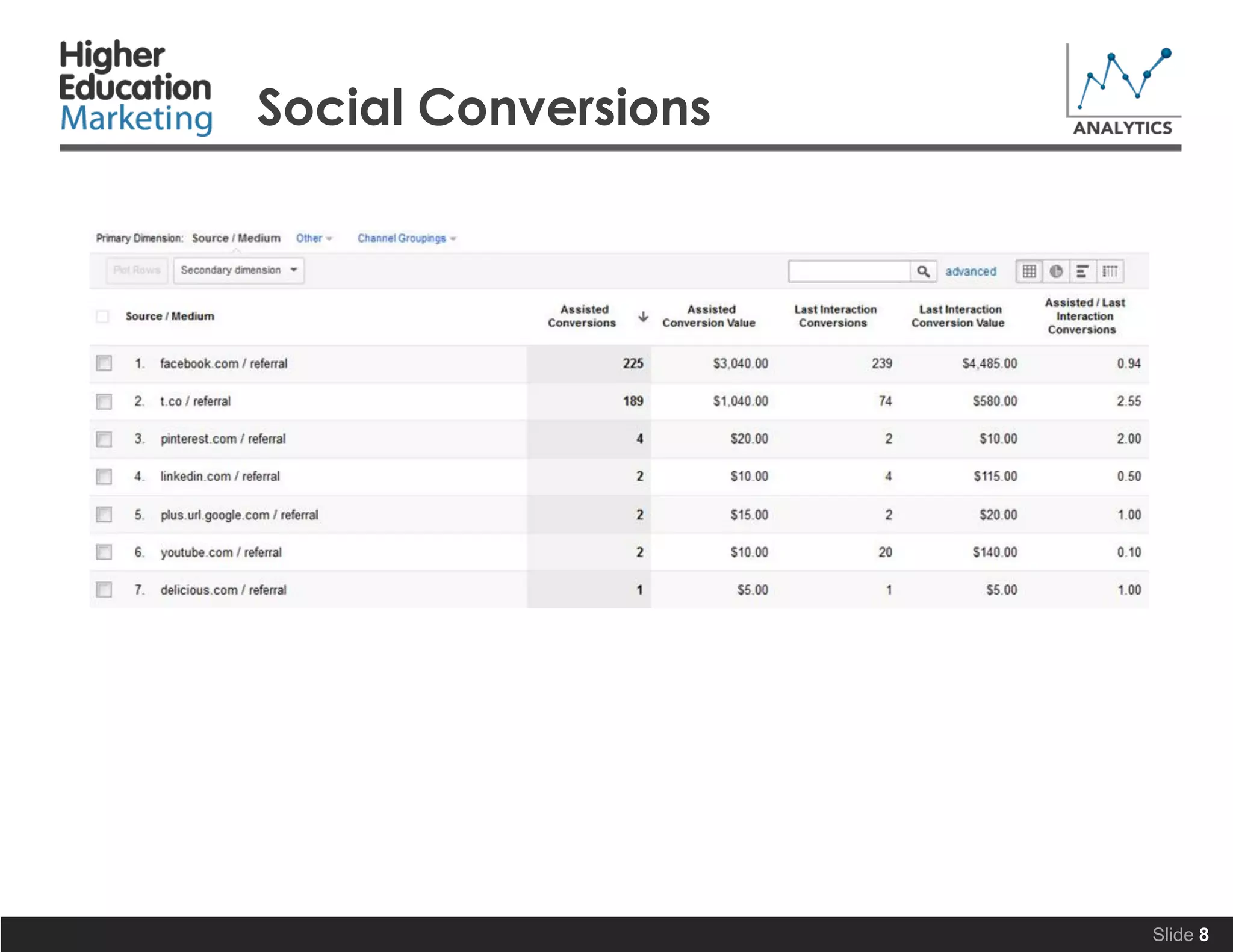Tick the select-all header checkbox
Image resolution: width=1233 pixels, height=952 pixels.
pyautogui.click(x=103, y=317)
